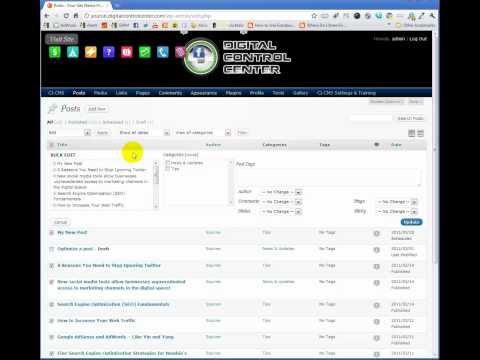480x360 pixels.
Task: Open the bulk edit Author dropdown
Action: [x=282, y=192]
